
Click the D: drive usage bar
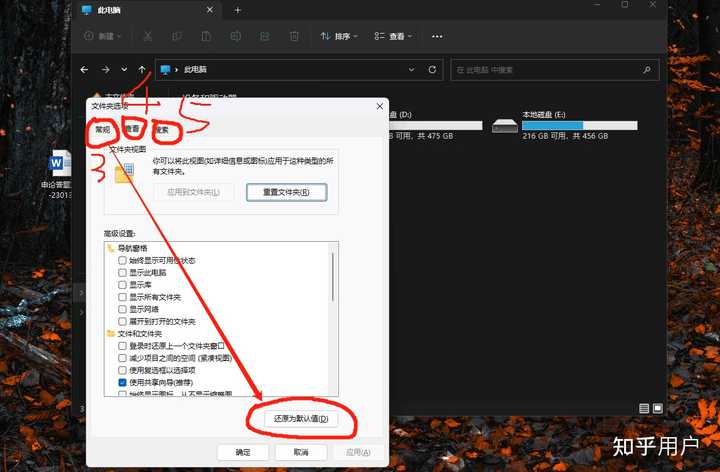[x=435, y=125]
